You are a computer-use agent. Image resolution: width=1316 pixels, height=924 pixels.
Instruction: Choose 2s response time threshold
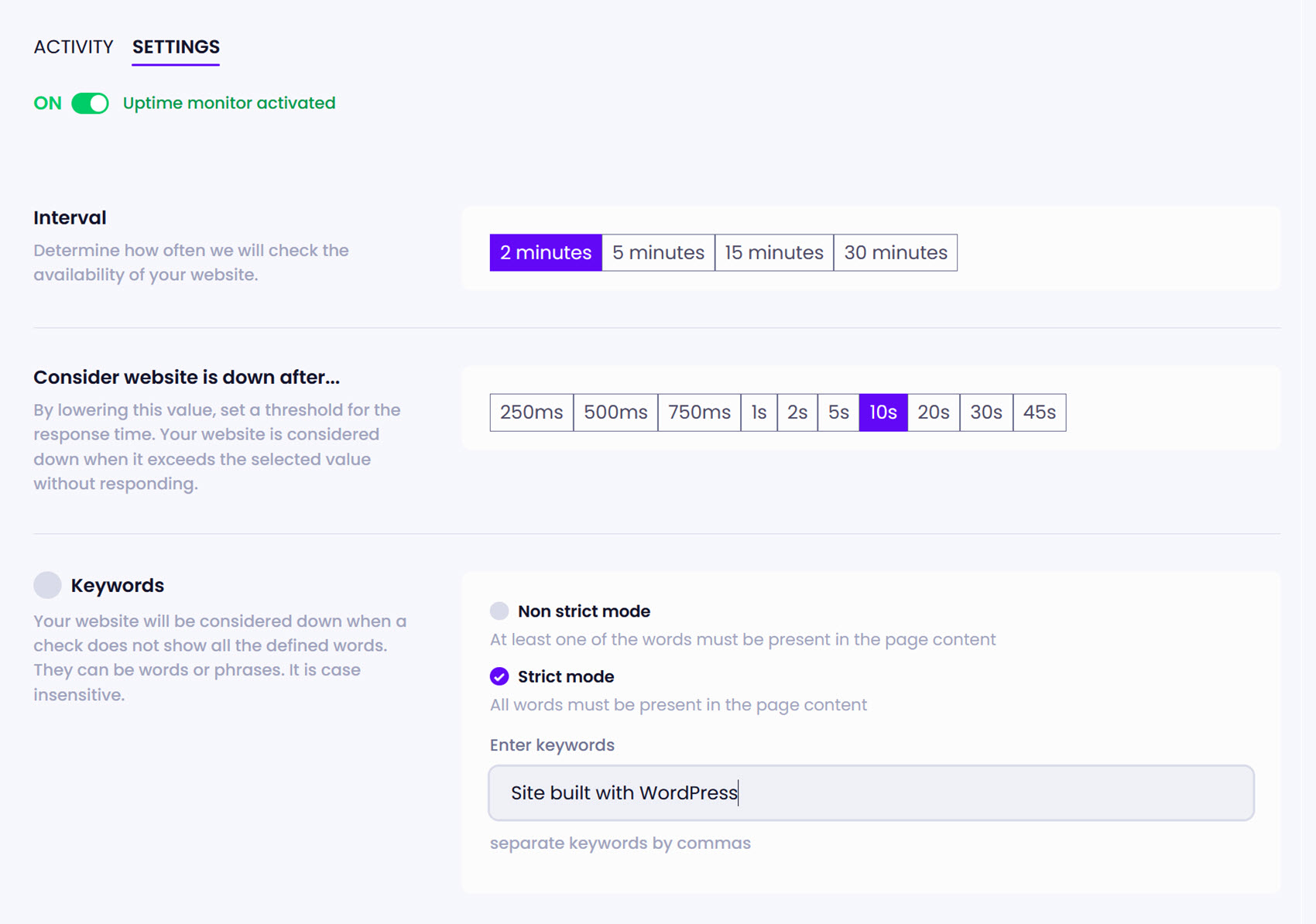click(797, 412)
